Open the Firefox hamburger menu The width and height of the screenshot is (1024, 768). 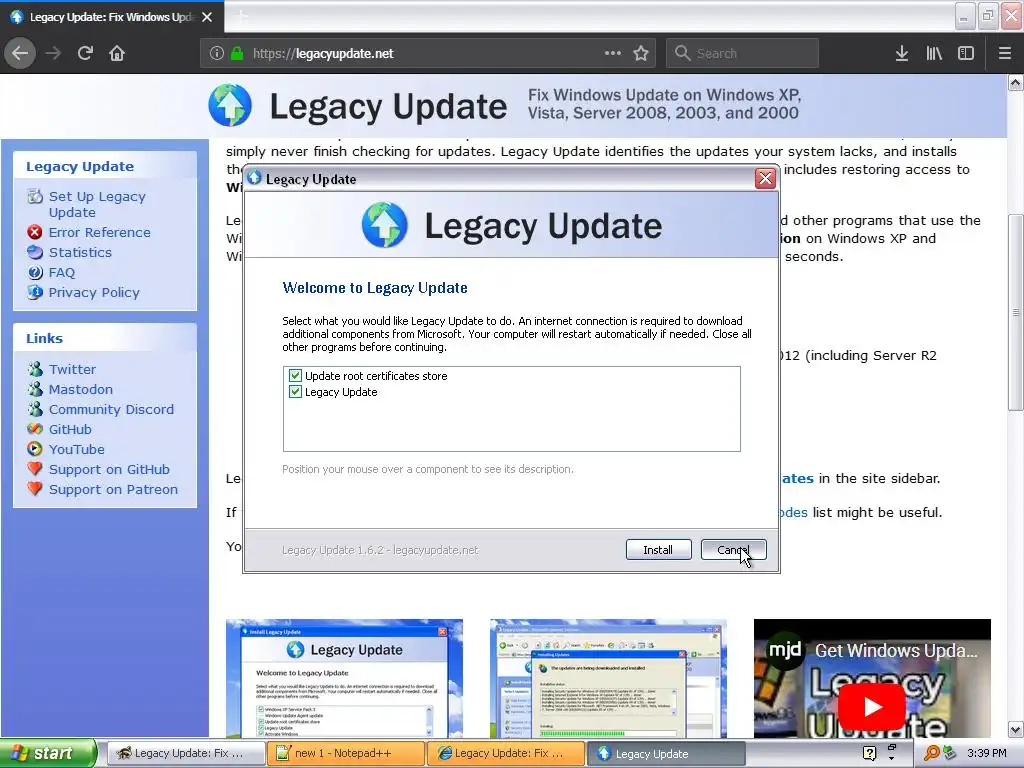coord(1005,54)
